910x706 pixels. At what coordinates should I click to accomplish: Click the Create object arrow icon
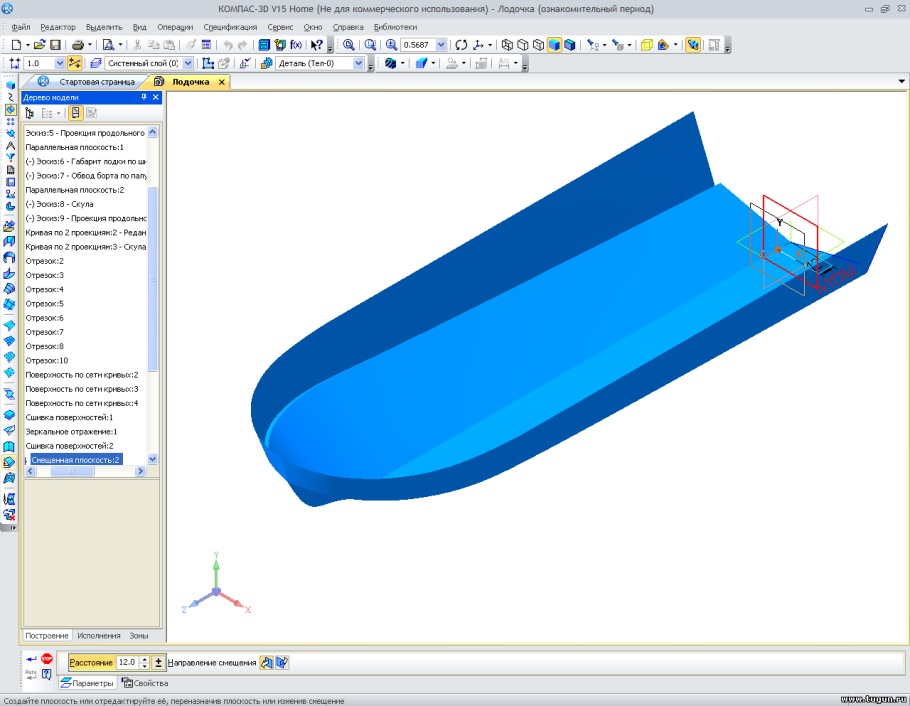[x=31, y=659]
